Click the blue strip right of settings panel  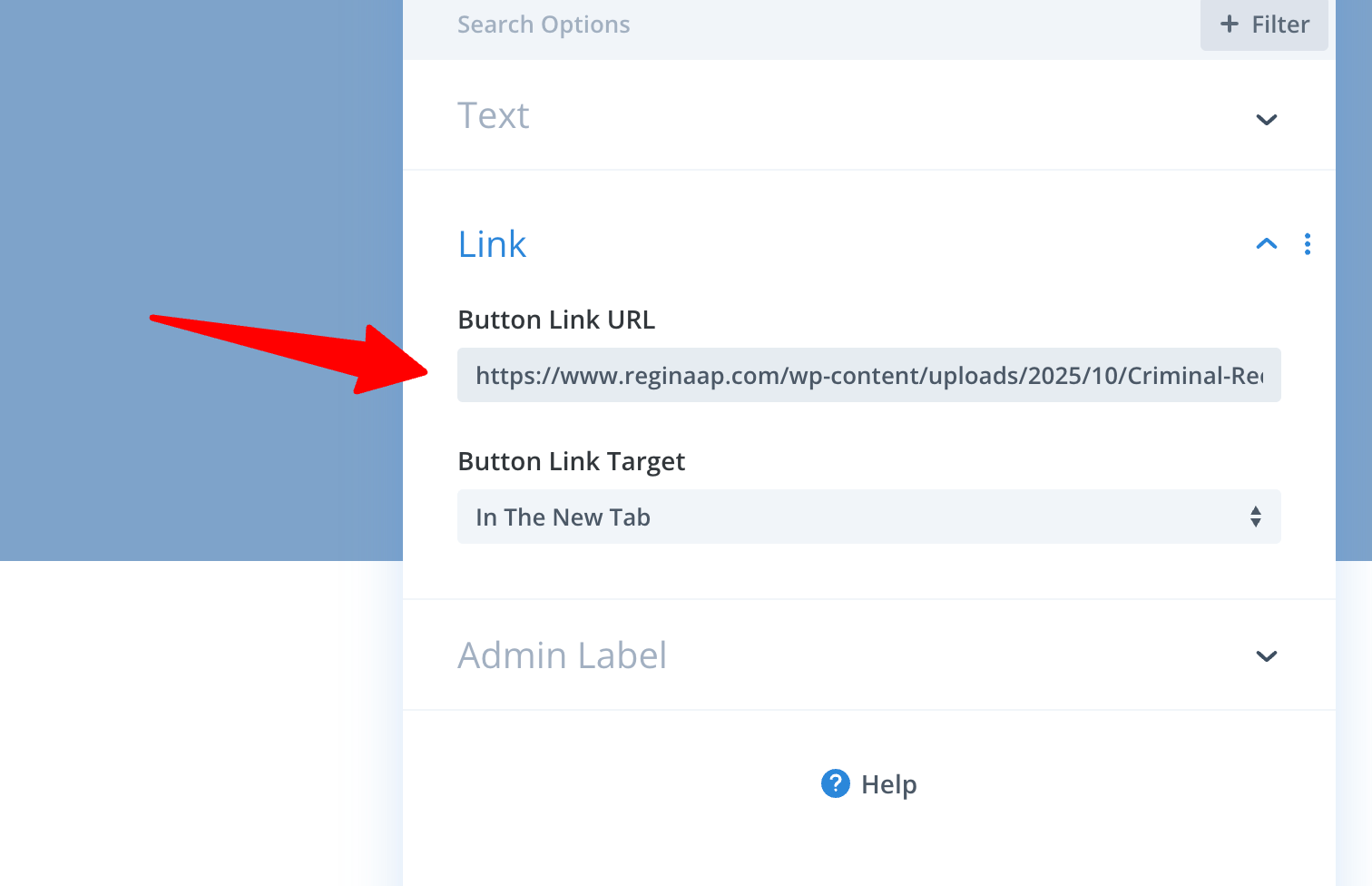(x=1353, y=272)
